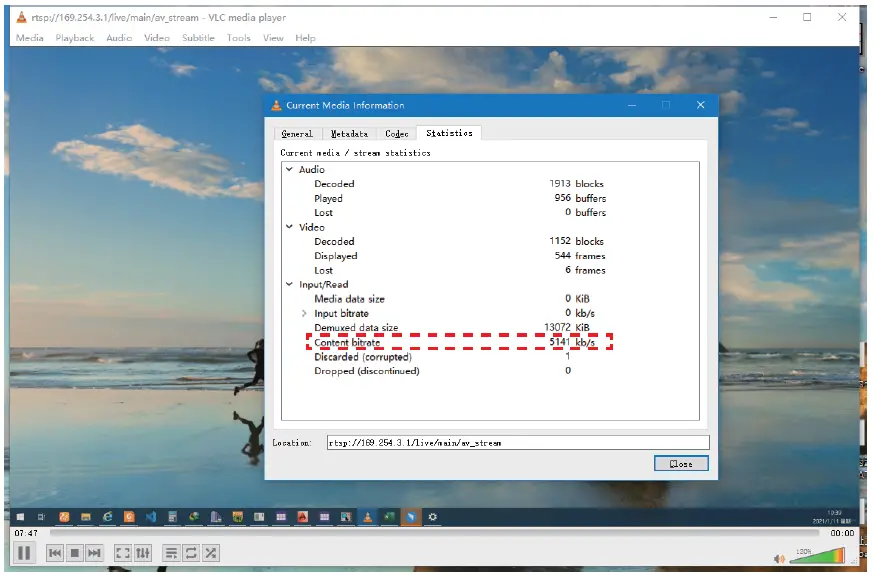Switch to the Metadata tab

pos(349,134)
